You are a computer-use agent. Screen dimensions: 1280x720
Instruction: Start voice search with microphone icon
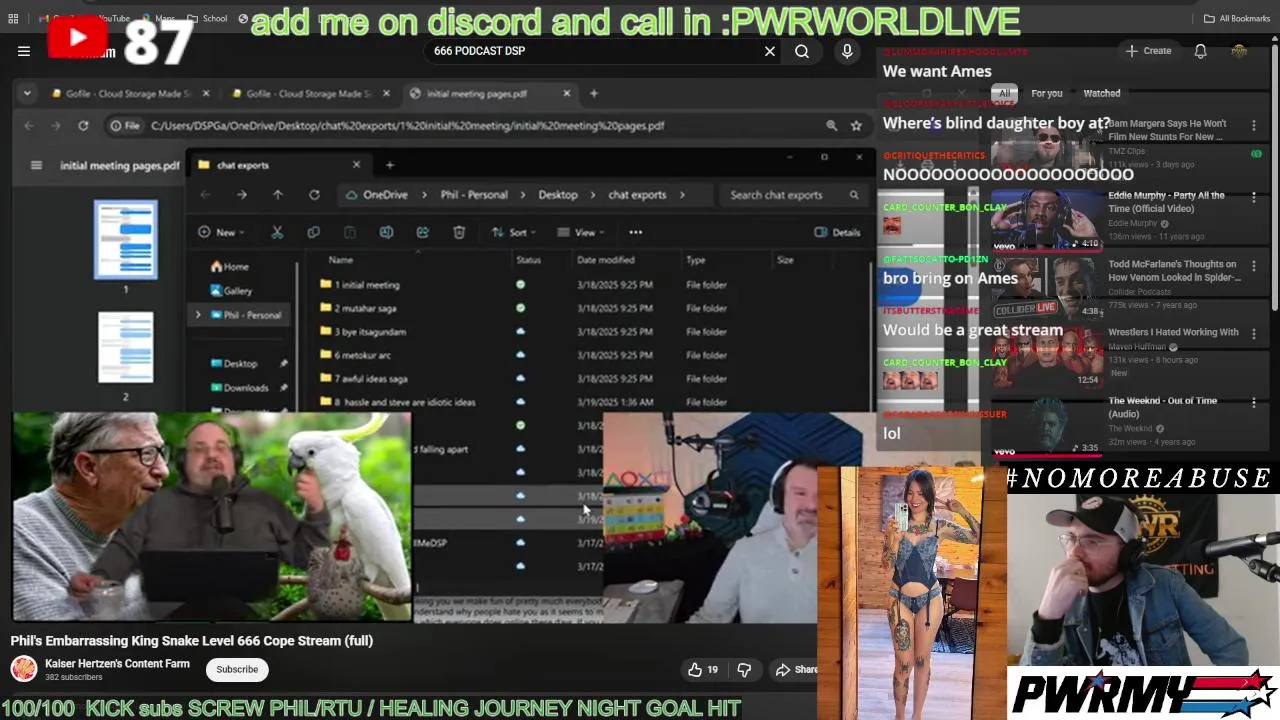pyautogui.click(x=847, y=51)
